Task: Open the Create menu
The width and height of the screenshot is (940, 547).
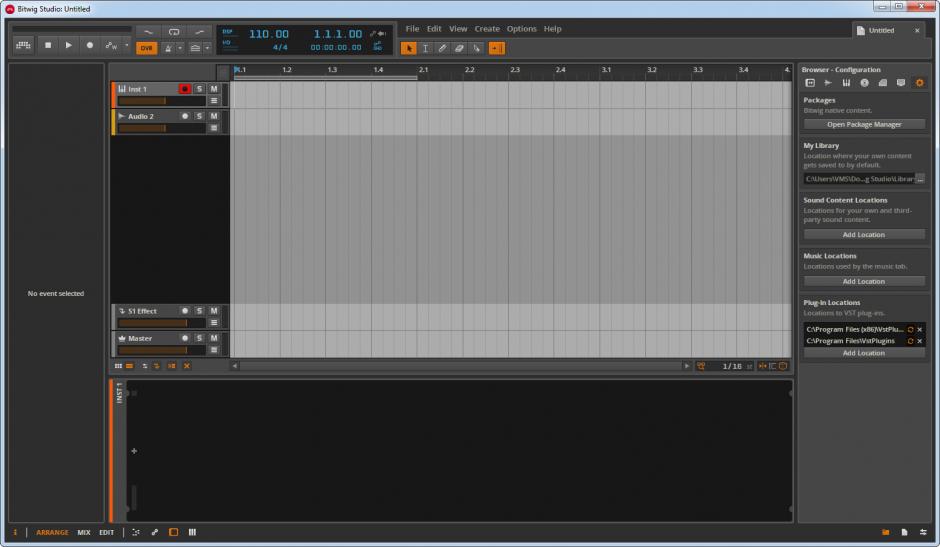Action: coord(487,29)
